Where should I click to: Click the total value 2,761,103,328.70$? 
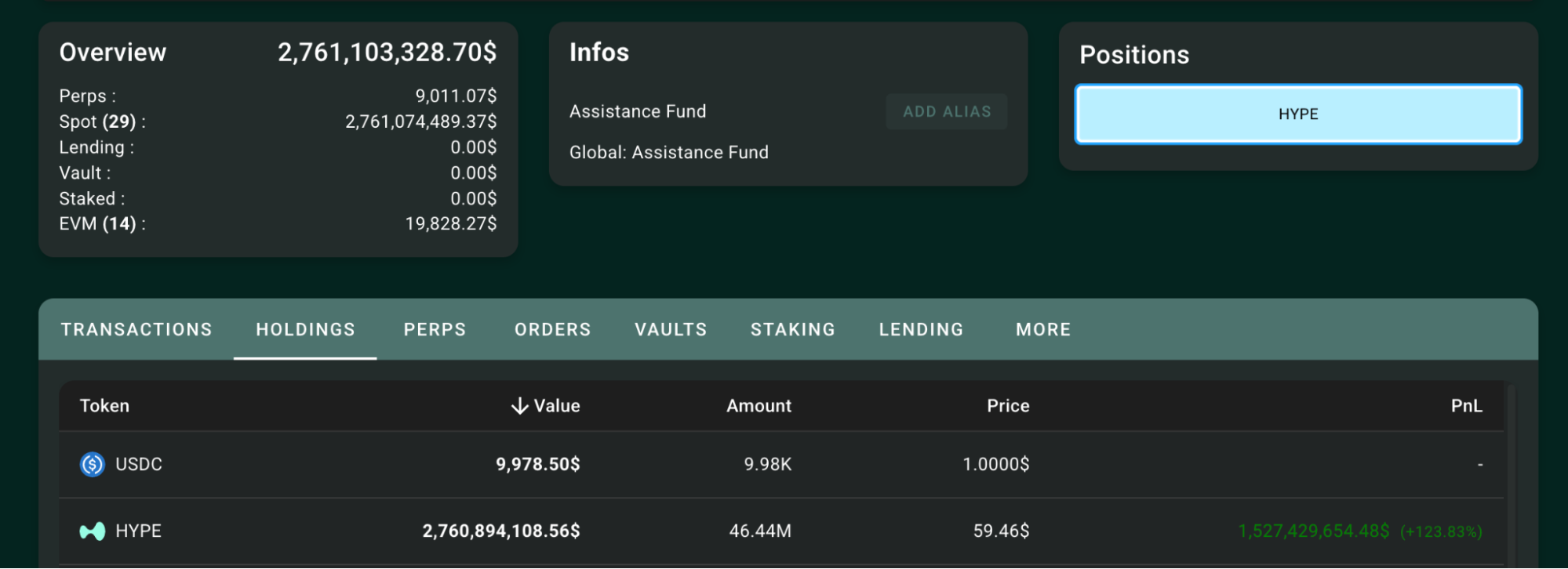tap(387, 53)
